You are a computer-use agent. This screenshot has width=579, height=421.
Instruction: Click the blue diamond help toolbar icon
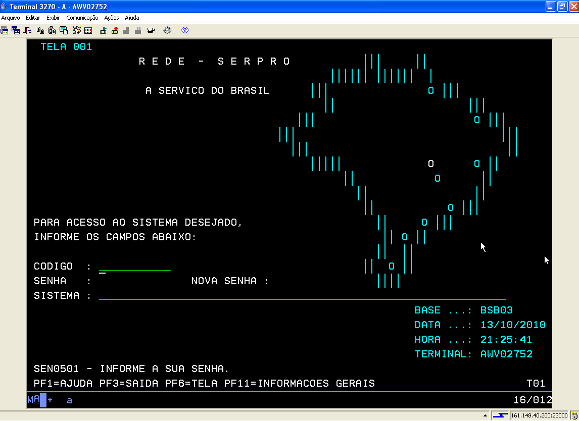point(185,30)
